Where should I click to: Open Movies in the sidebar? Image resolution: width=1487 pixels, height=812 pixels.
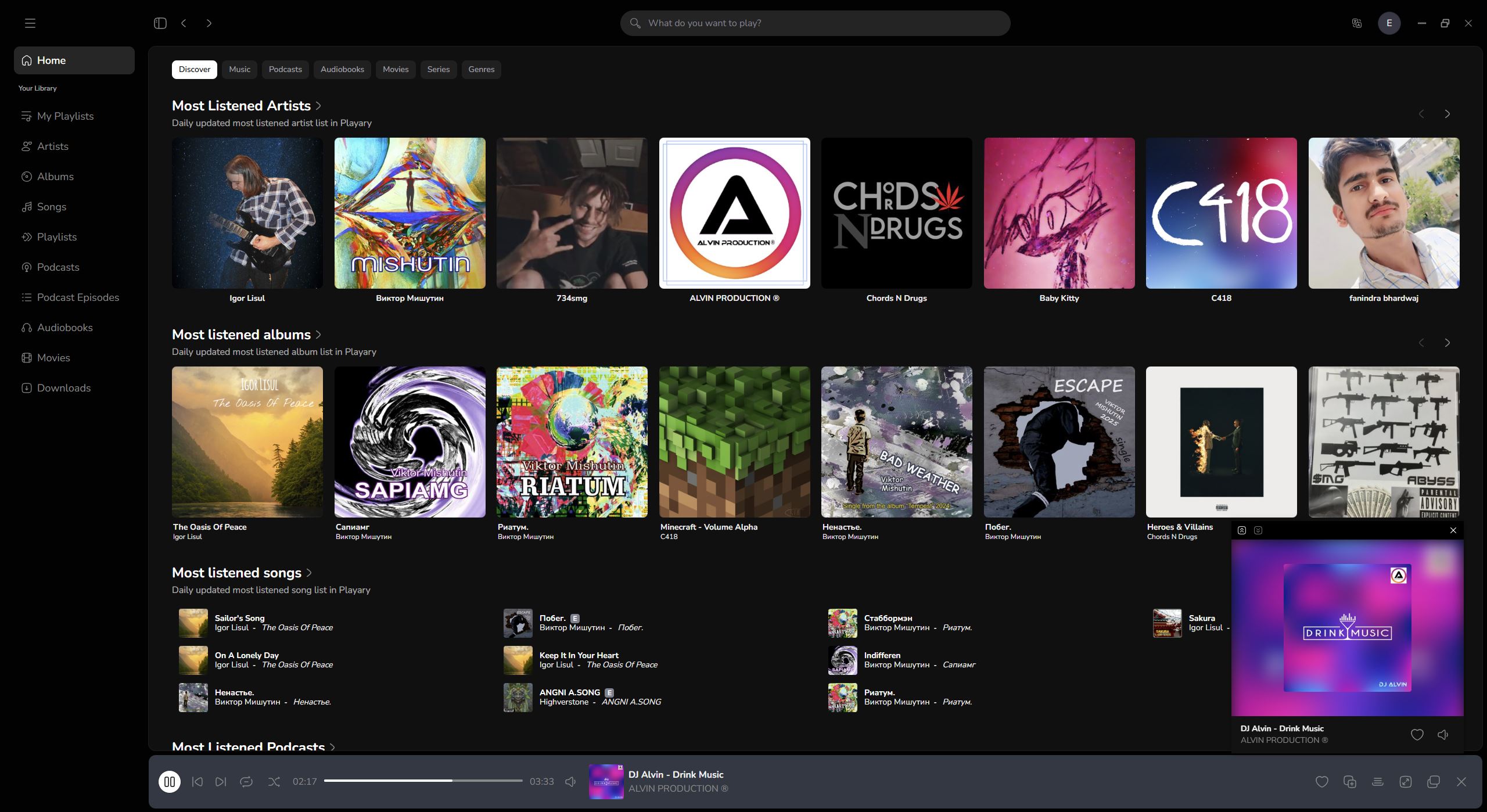tap(74, 358)
